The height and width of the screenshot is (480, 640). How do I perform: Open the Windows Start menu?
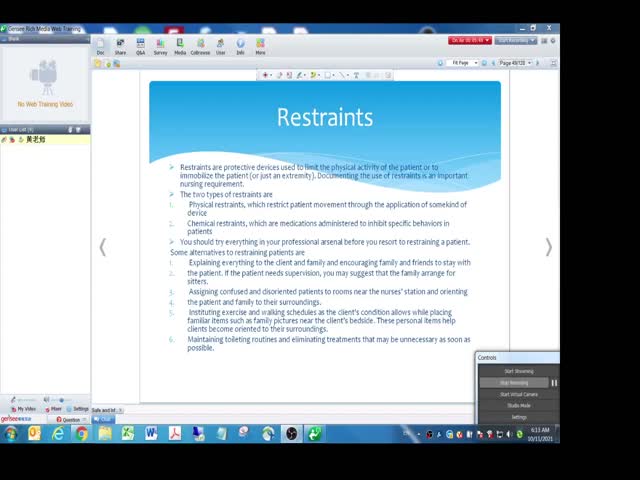[11, 433]
